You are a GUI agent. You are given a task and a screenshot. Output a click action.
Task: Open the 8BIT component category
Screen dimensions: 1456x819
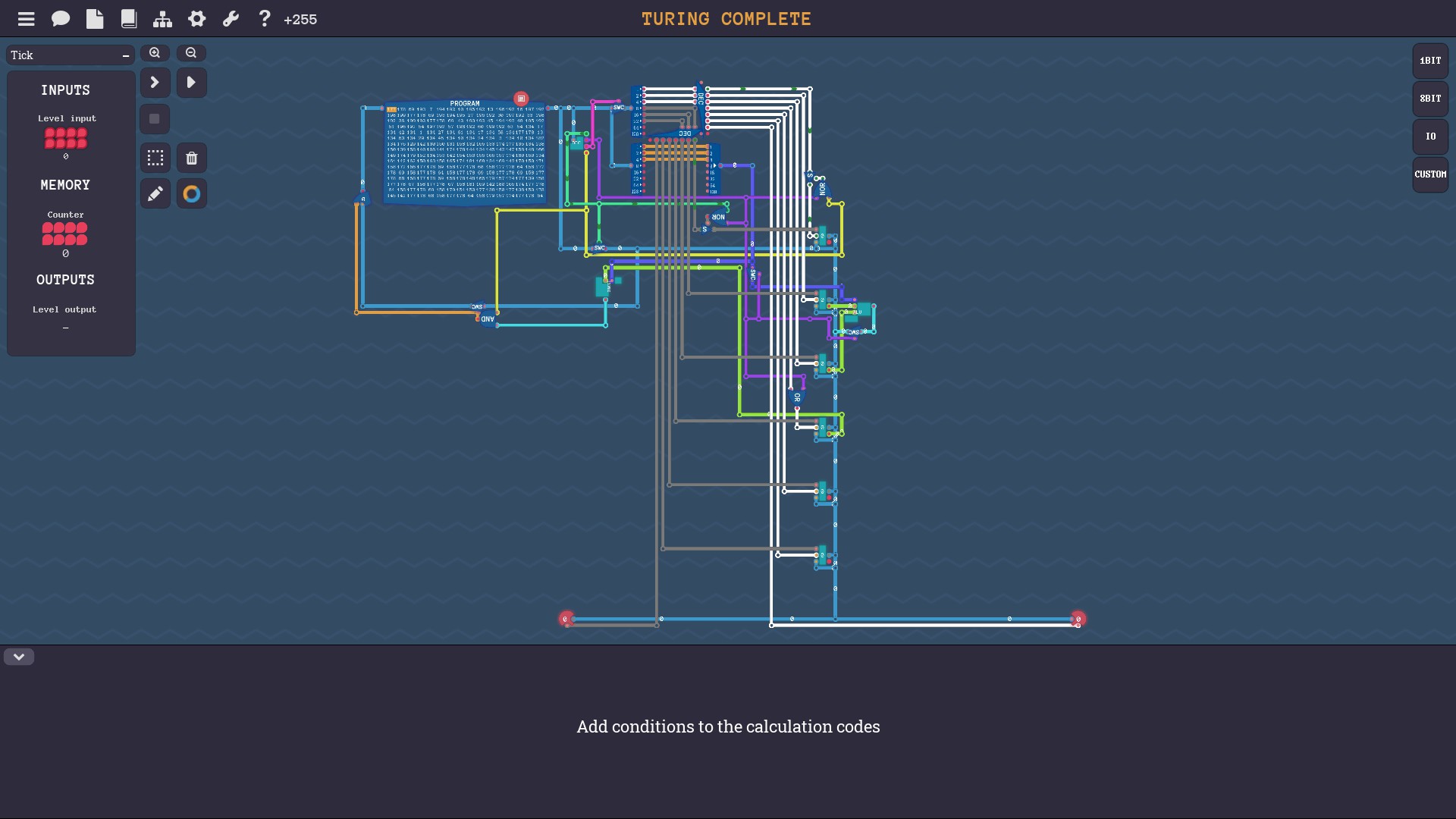(x=1430, y=99)
